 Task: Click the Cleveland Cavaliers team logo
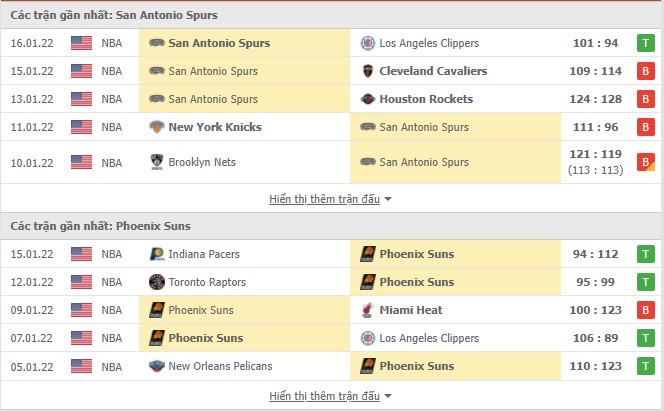[x=368, y=71]
